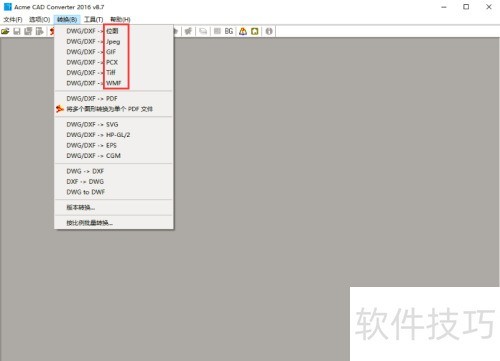Click the greyed toolbar icon right of the menu
The height and width of the screenshot is (361, 500).
coord(188,31)
